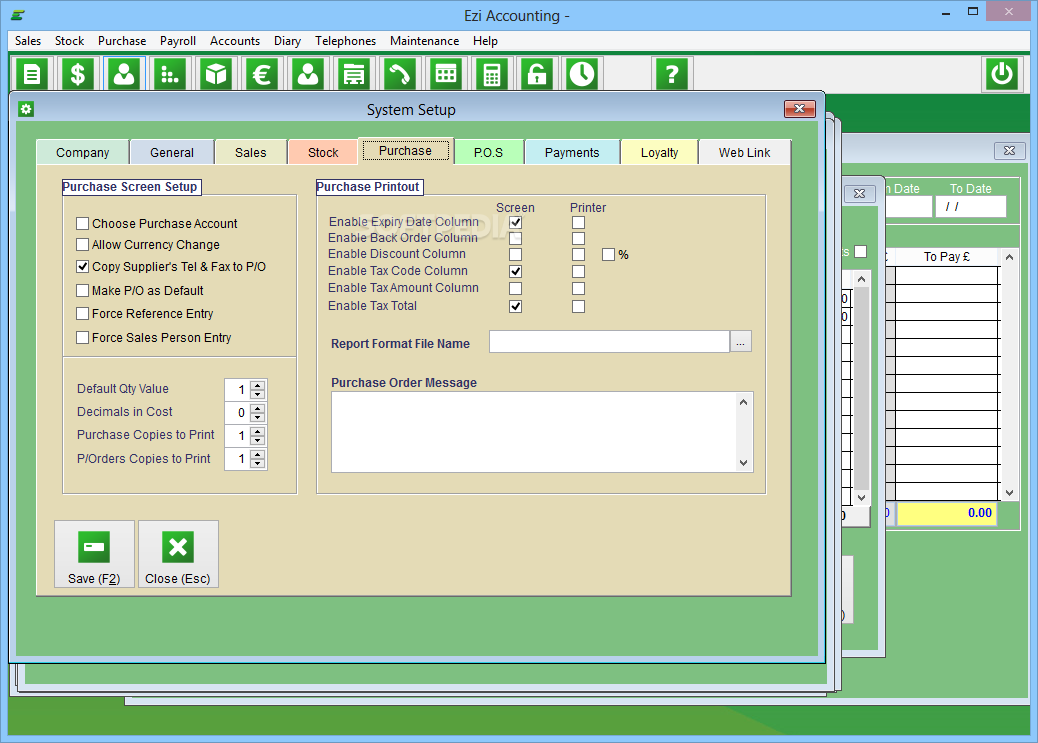
Task: Click the To Date field in background window
Action: (x=970, y=207)
